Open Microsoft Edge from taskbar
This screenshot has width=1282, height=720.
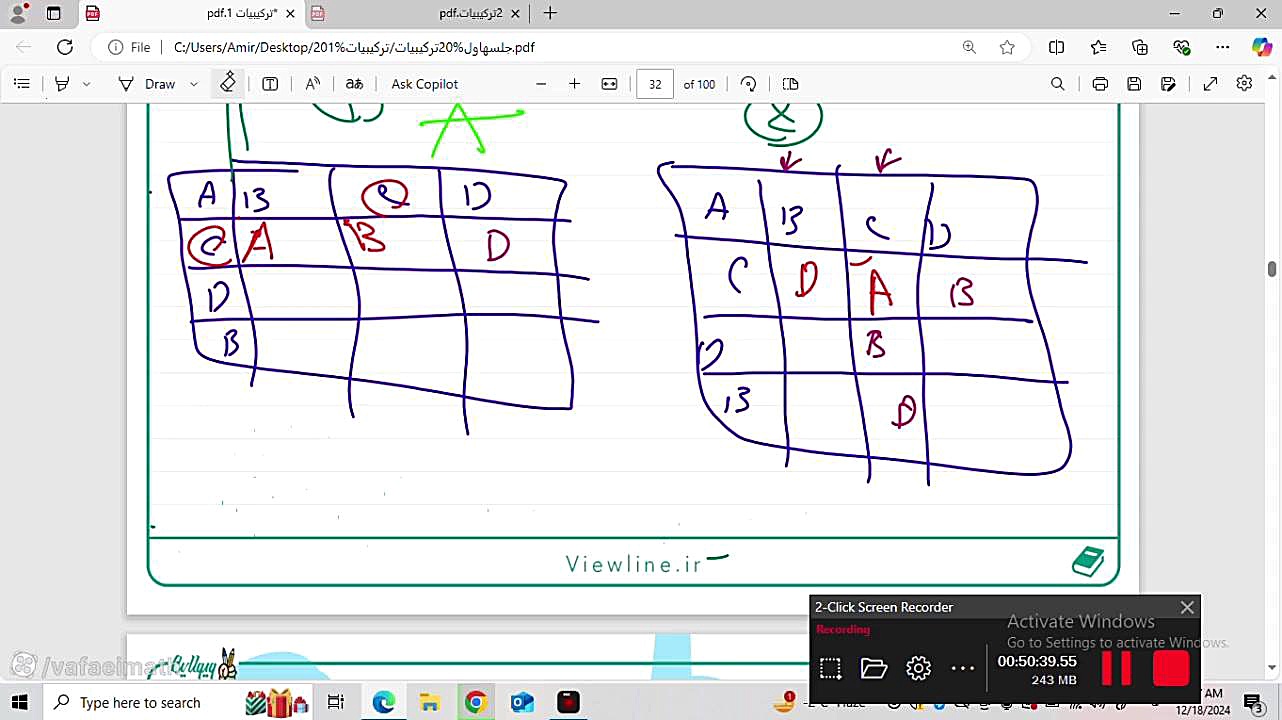384,703
